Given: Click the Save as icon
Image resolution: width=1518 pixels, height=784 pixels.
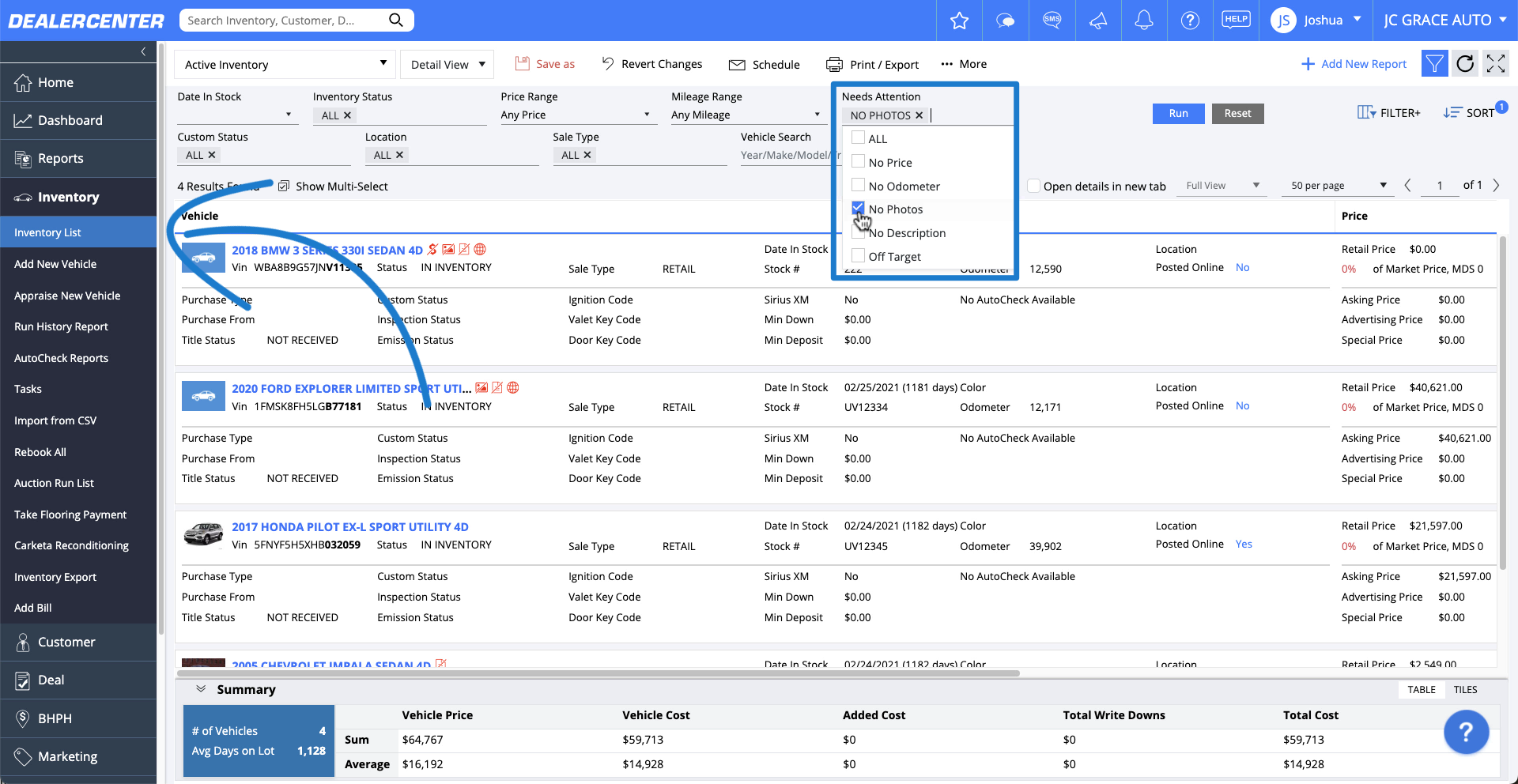Looking at the screenshot, I should click(522, 63).
